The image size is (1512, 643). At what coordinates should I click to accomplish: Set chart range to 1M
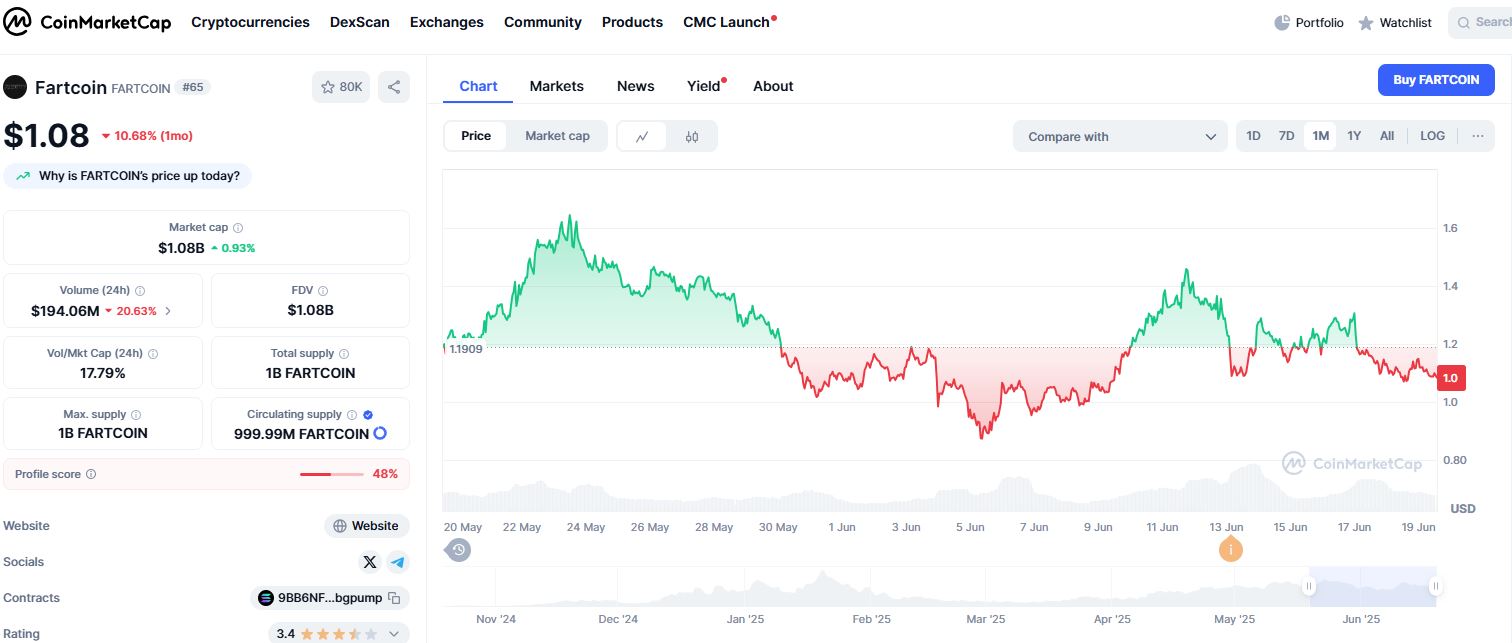point(1321,136)
